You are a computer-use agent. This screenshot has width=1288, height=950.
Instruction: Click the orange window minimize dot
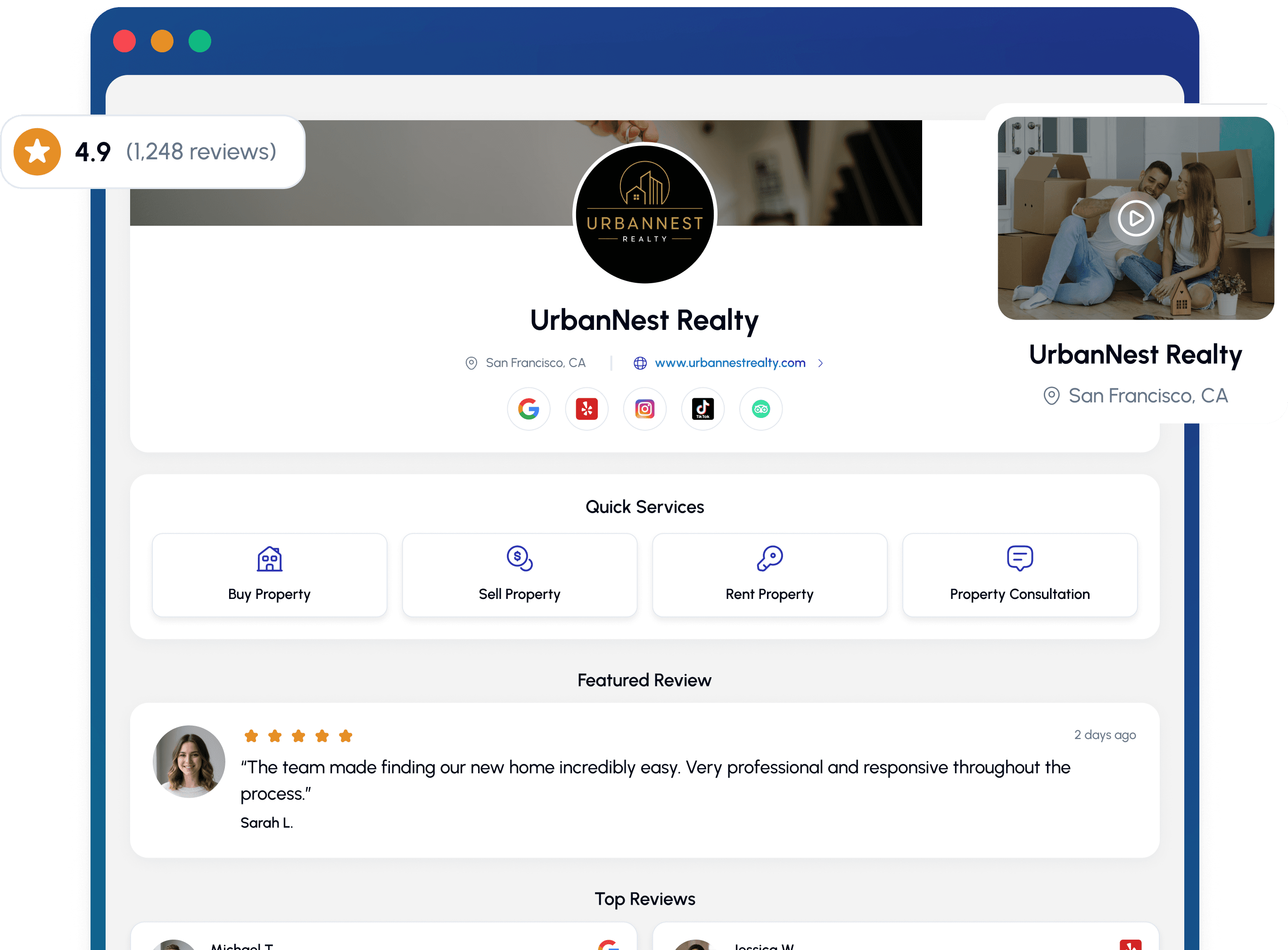162,41
